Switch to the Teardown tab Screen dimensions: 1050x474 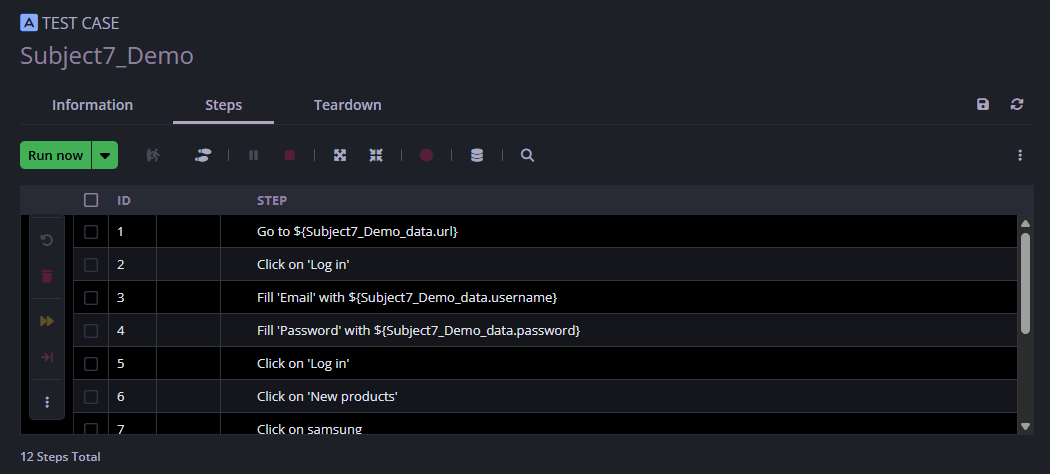coord(347,105)
